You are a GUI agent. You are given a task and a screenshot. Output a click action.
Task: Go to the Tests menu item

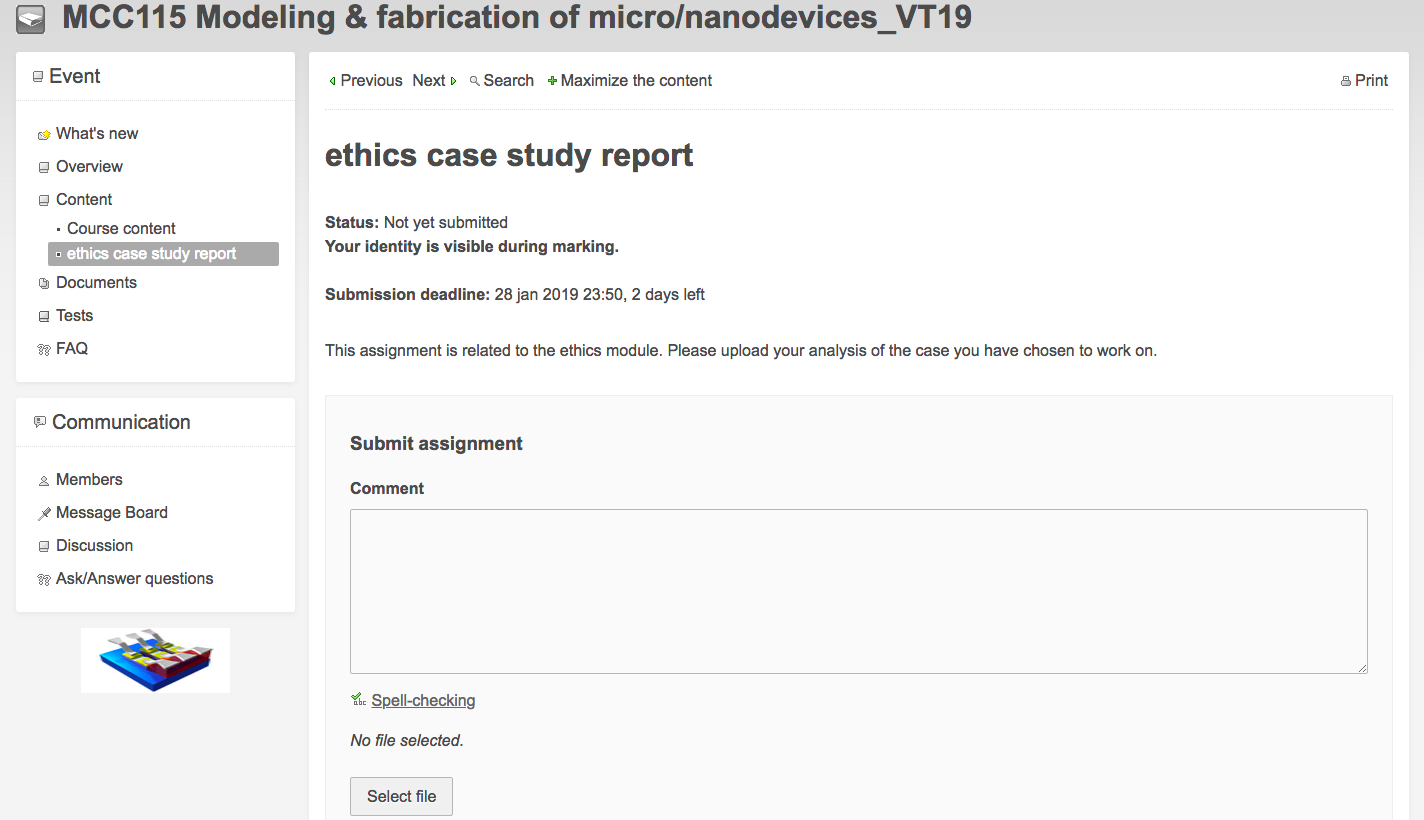pos(74,315)
